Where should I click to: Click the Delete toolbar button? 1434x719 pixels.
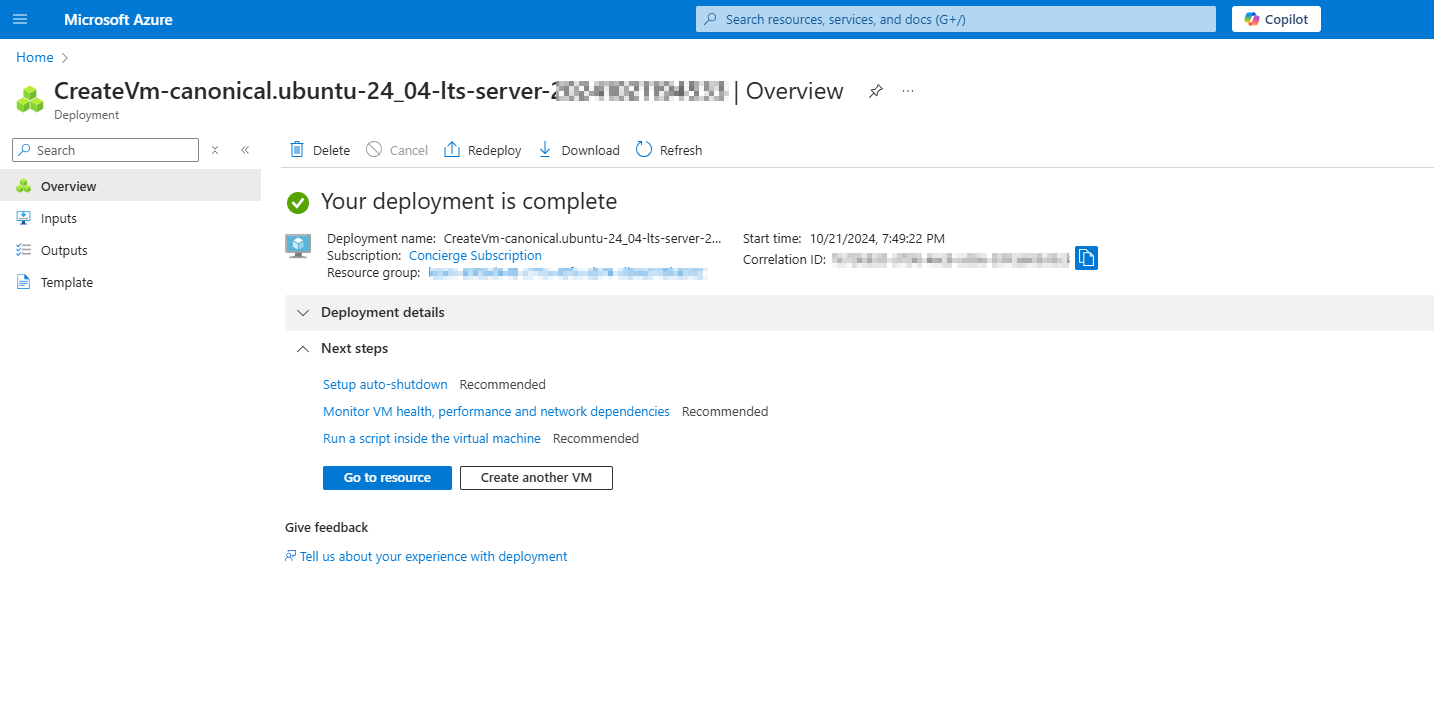320,150
